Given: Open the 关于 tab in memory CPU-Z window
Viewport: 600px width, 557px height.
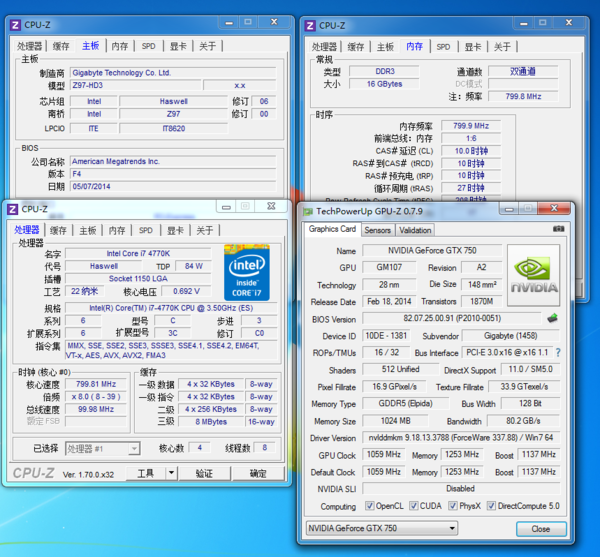Looking at the screenshot, I should (x=502, y=47).
